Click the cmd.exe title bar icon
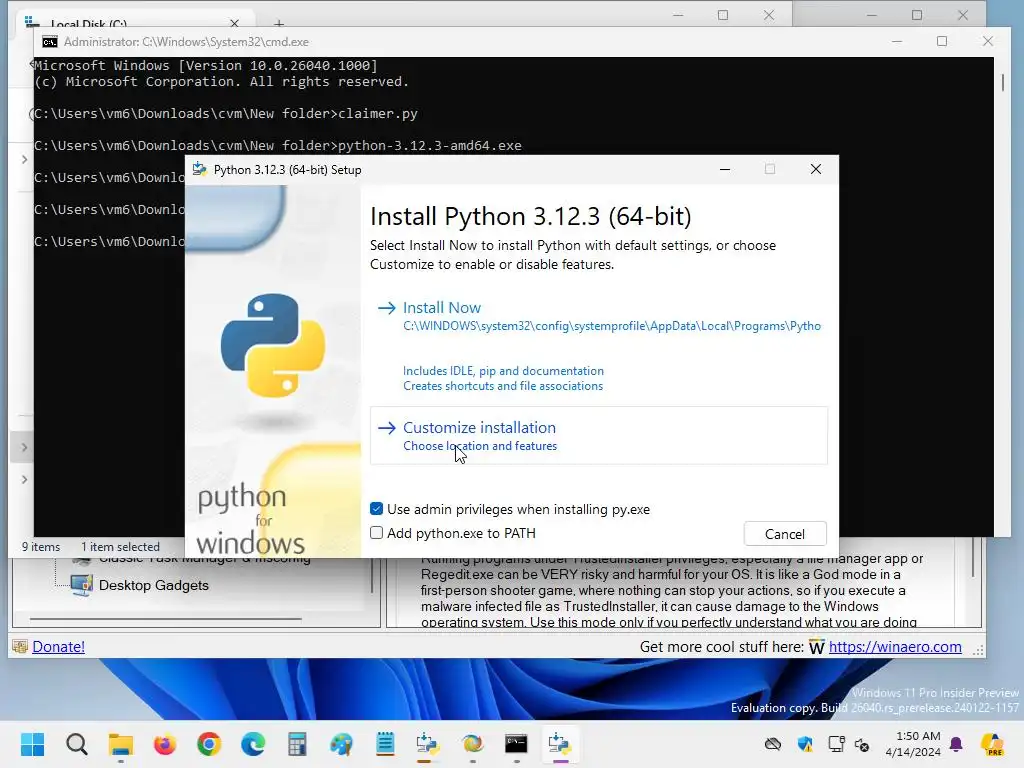Screen dimensions: 1024x768 click(50, 42)
